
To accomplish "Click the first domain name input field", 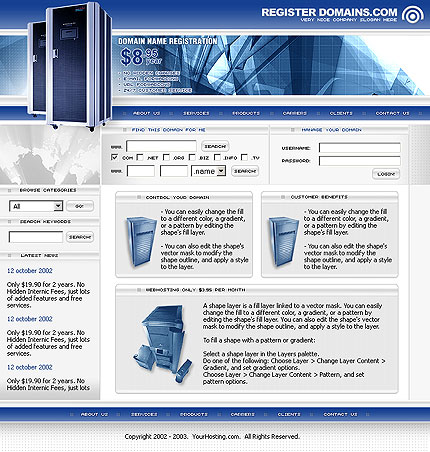I will pos(161,146).
